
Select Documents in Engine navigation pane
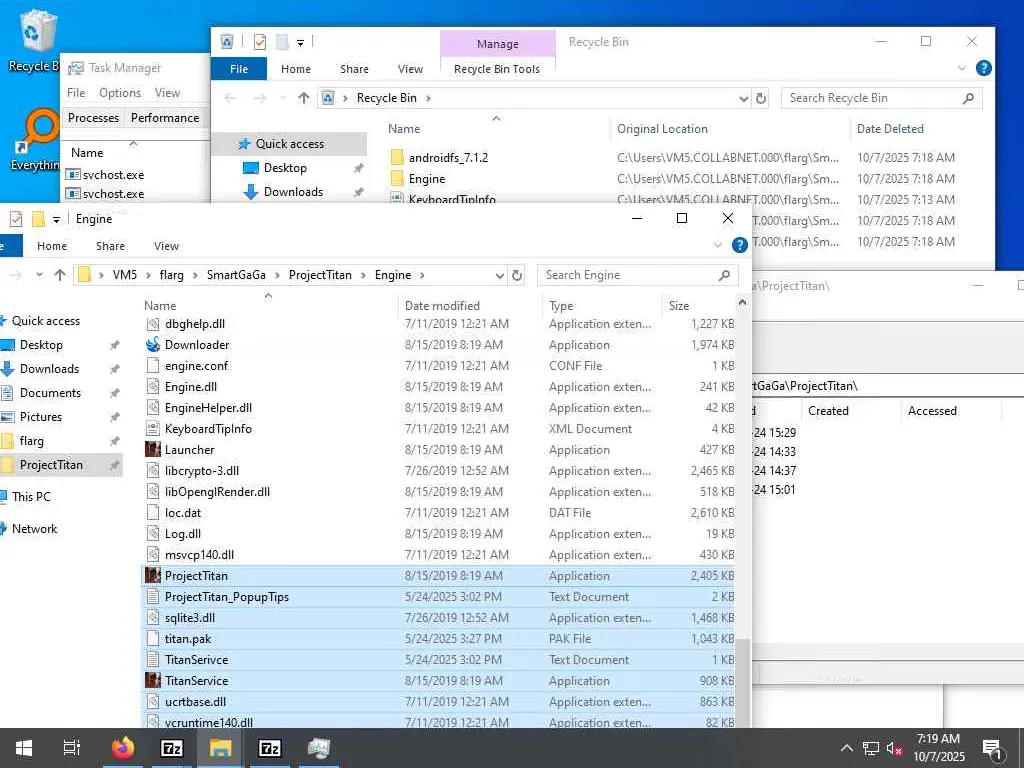(50, 393)
